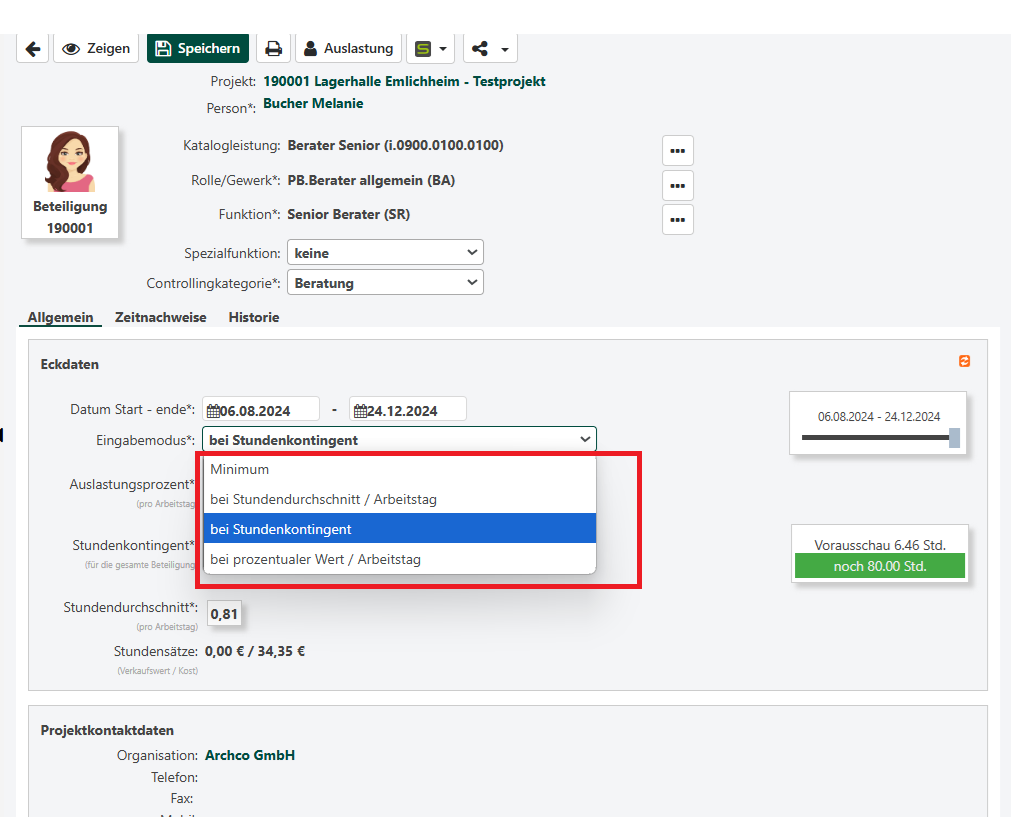Click the Auslastung button
The height and width of the screenshot is (817, 1011).
pyautogui.click(x=349, y=48)
